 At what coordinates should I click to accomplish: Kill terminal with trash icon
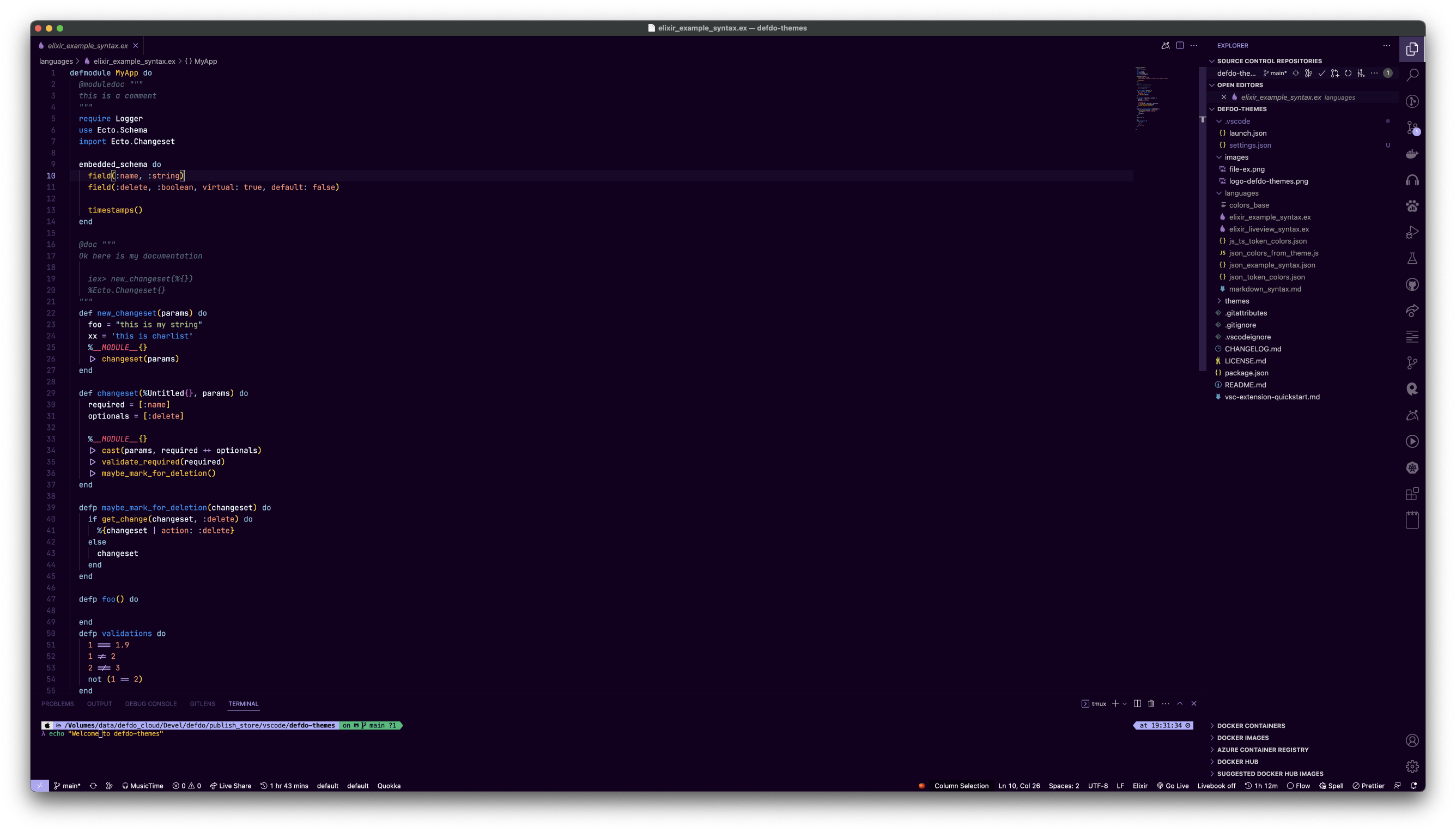point(1151,703)
